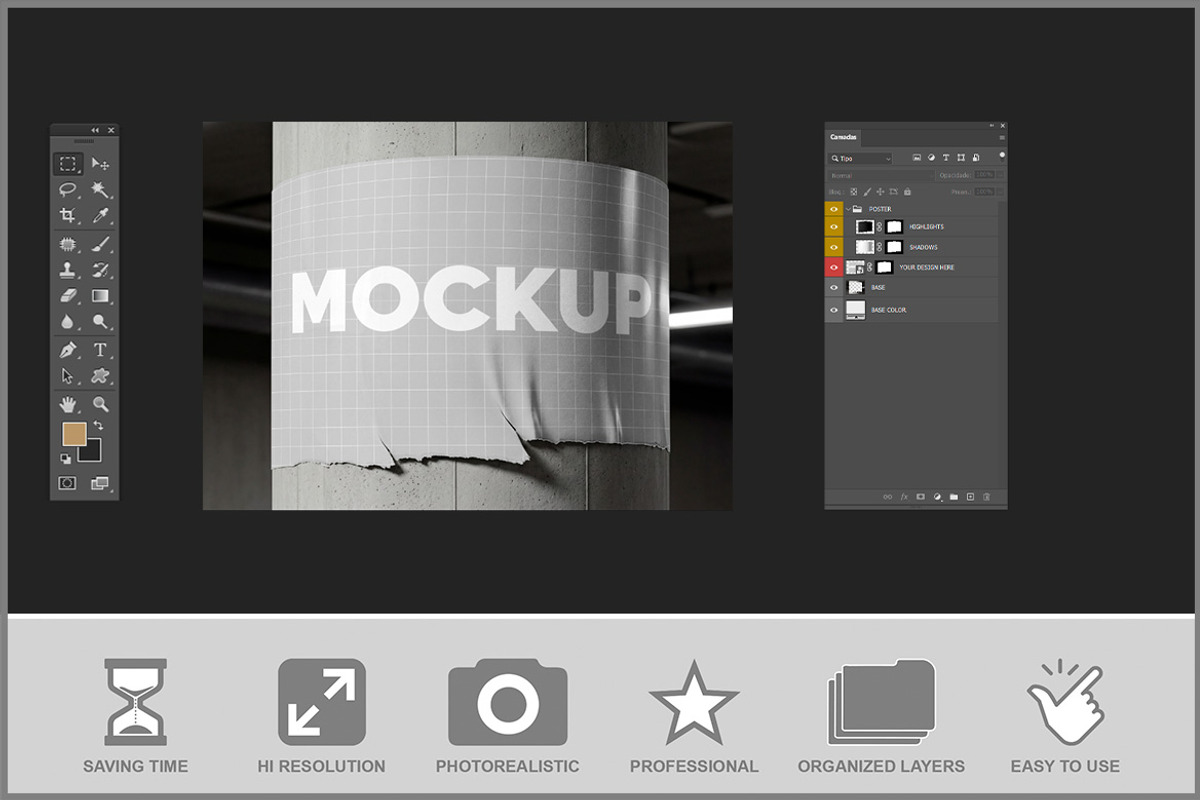The height and width of the screenshot is (800, 1200).
Task: Lock transparent pixels
Action: 854,191
